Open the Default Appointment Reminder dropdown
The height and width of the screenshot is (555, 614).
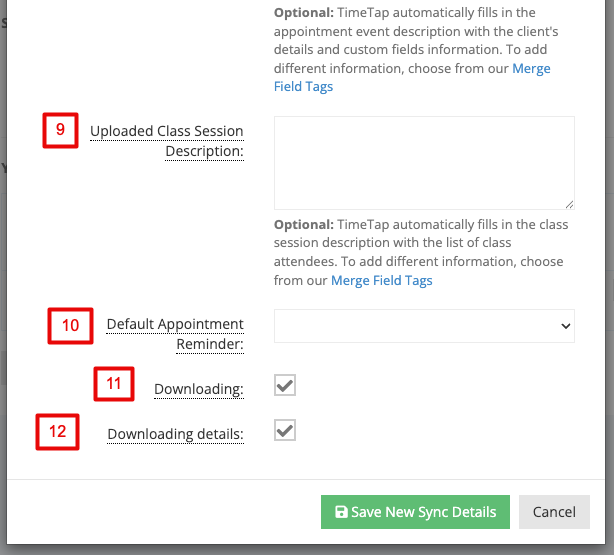pyautogui.click(x=424, y=326)
